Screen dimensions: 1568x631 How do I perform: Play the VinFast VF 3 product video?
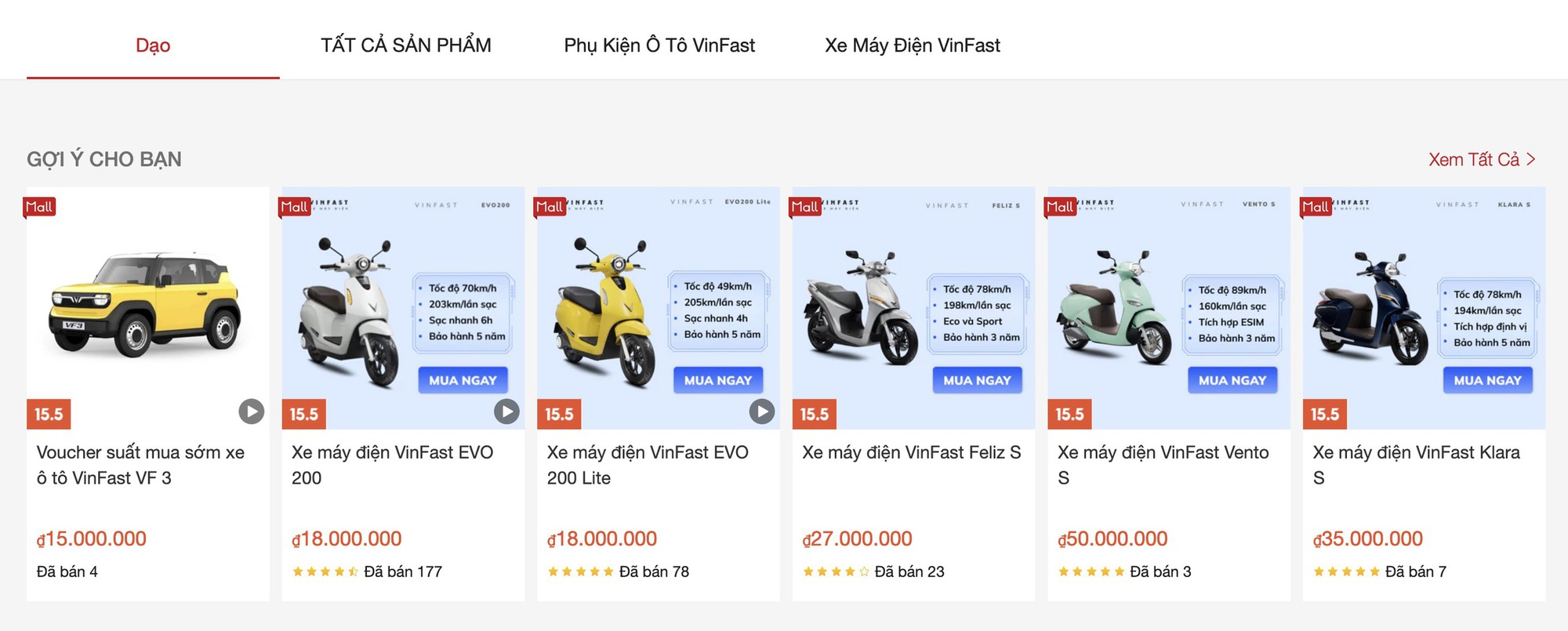[x=251, y=411]
